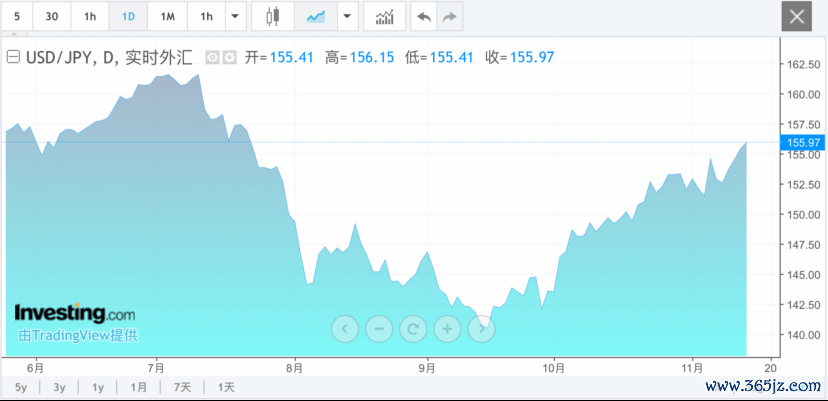This screenshot has width=828, height=401.
Task: Select the 5y range link
Action: pos(21,387)
